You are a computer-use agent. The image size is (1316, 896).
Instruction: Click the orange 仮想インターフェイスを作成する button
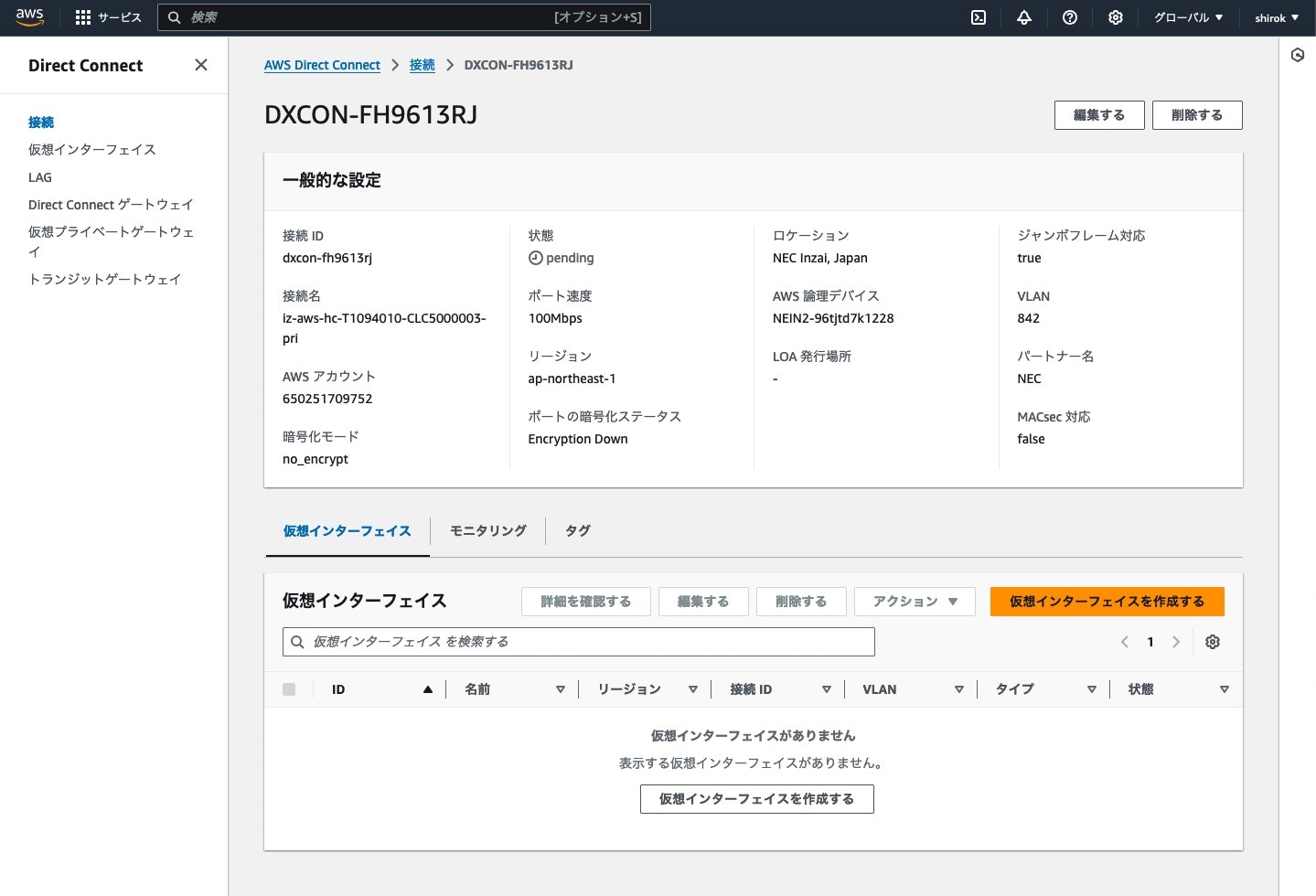[1107, 602]
